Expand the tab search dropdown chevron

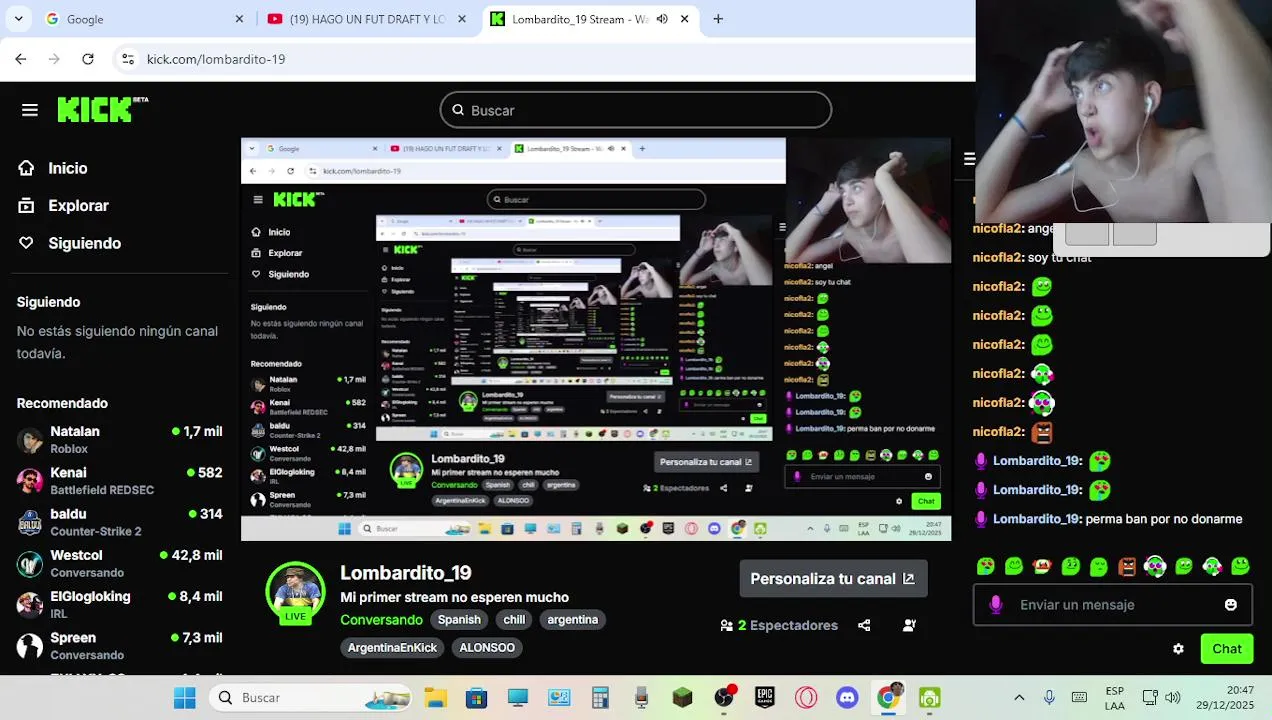click(x=18, y=19)
